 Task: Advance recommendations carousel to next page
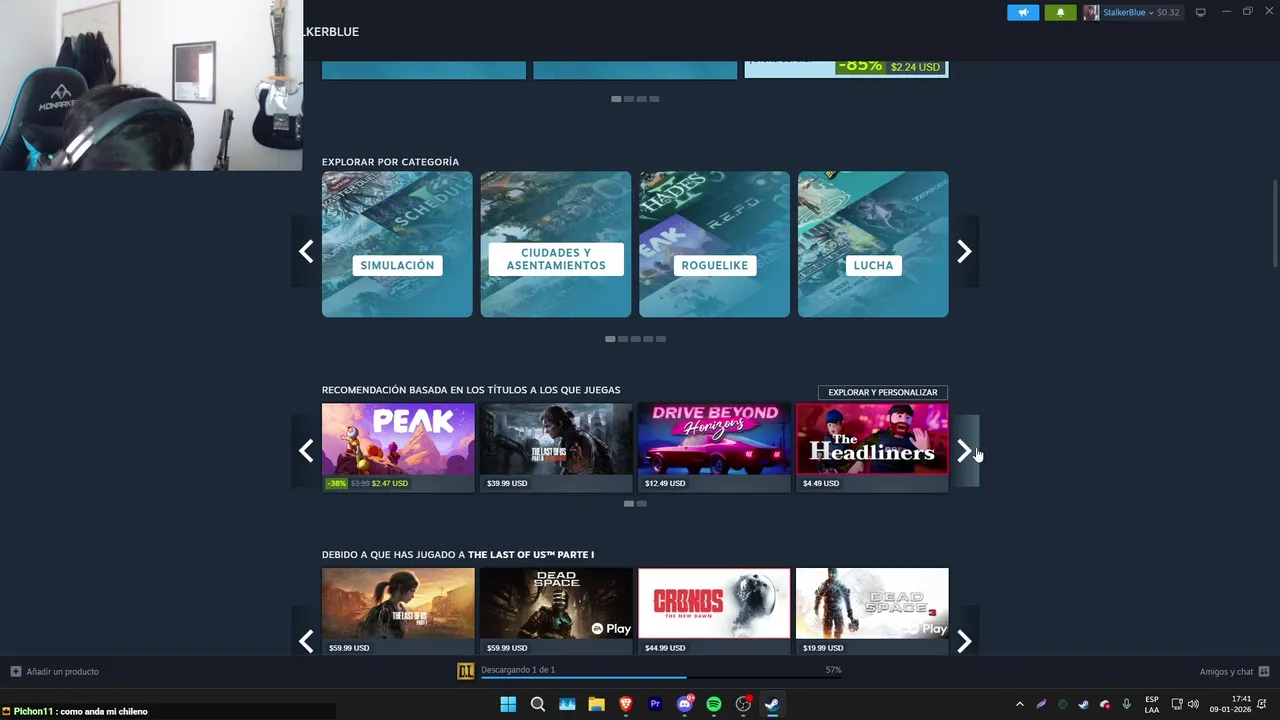tap(964, 451)
